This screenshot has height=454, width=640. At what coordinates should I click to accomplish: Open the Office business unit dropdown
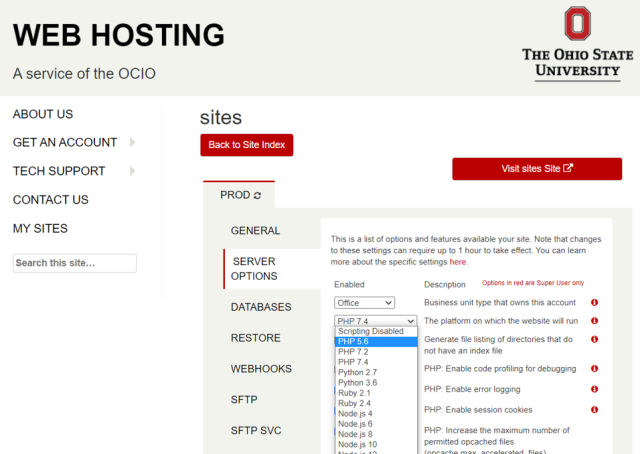click(x=364, y=303)
